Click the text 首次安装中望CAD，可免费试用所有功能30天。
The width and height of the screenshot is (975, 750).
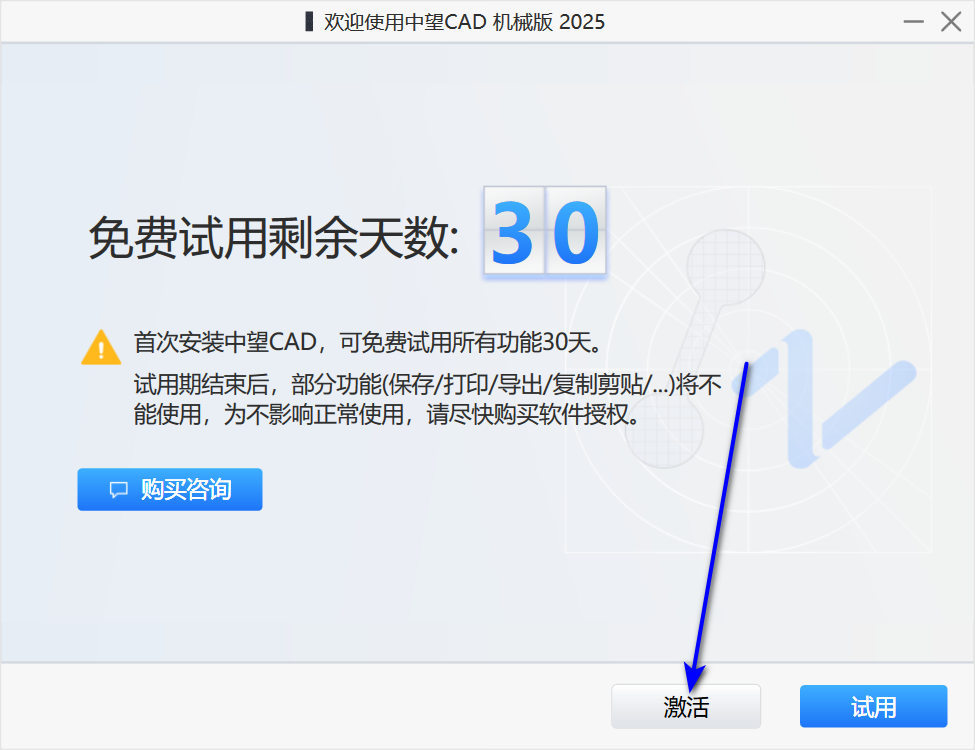[367, 342]
